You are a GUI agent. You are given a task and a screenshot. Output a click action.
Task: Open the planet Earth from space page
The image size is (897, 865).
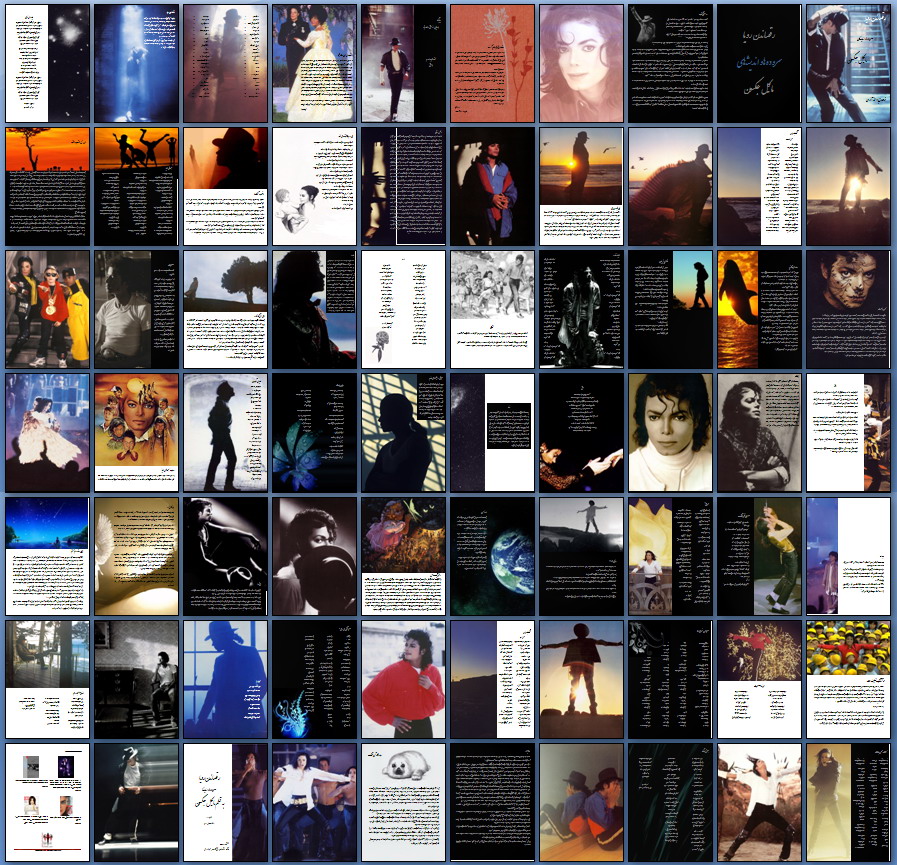pos(491,556)
